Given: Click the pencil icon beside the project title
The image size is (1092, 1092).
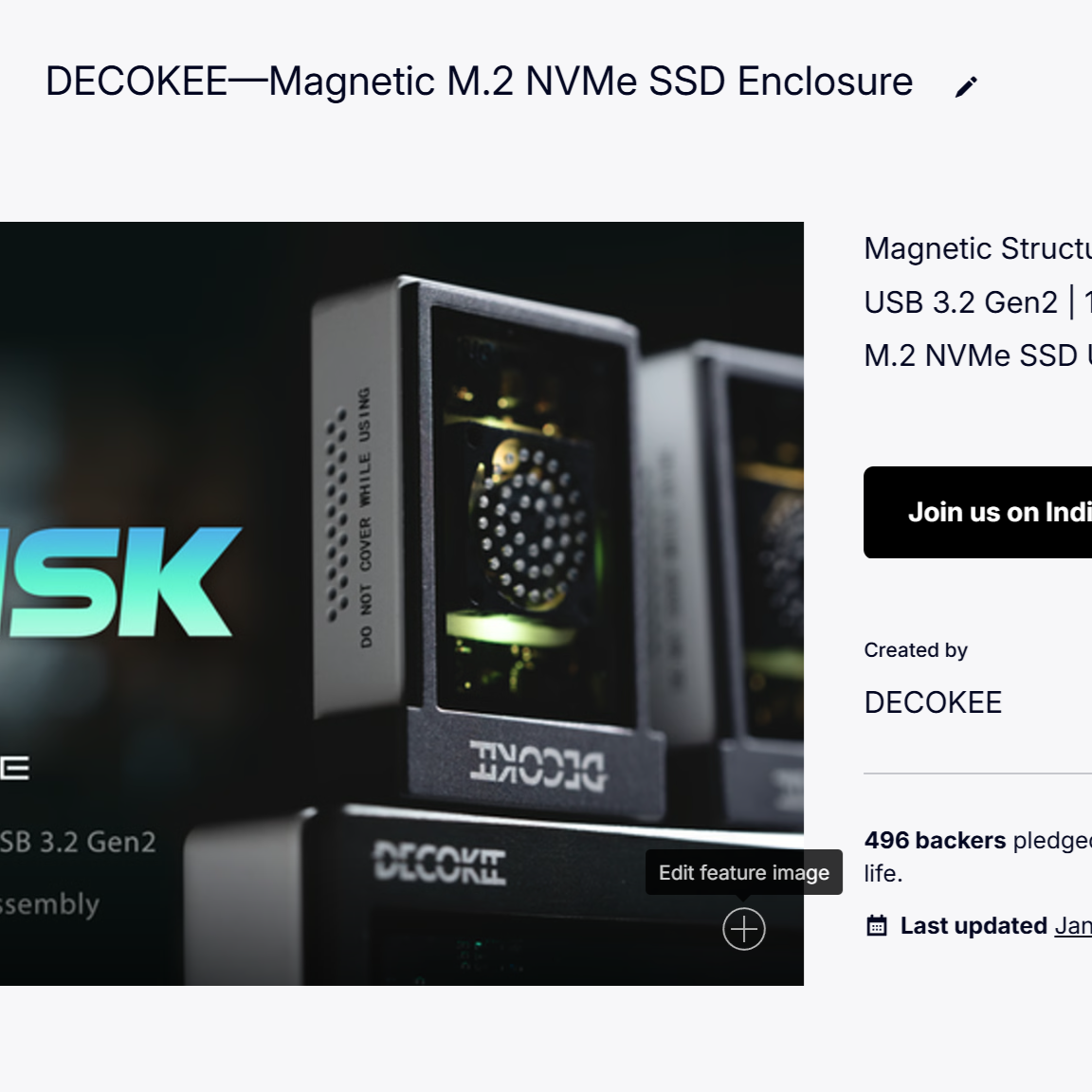Looking at the screenshot, I should pos(966,87).
